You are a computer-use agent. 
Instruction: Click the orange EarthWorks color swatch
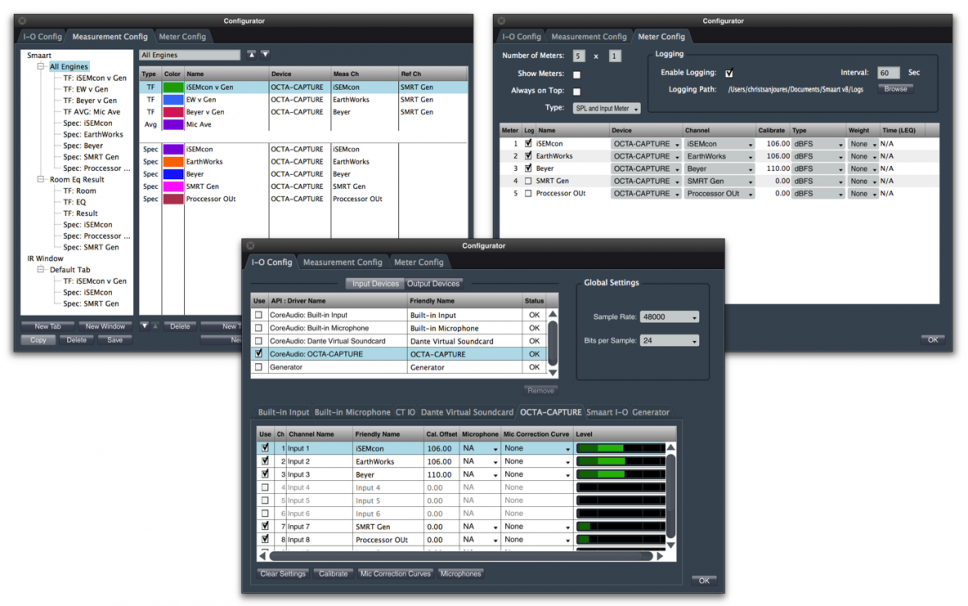(x=173, y=162)
